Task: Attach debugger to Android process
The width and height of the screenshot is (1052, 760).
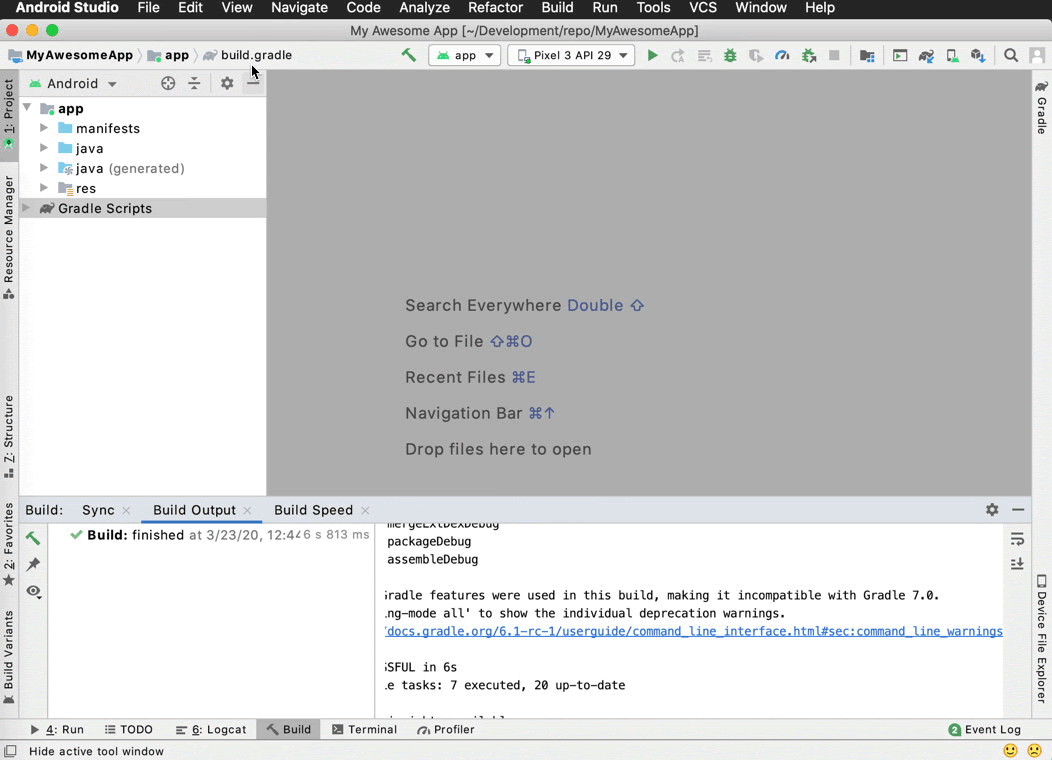Action: tap(809, 56)
